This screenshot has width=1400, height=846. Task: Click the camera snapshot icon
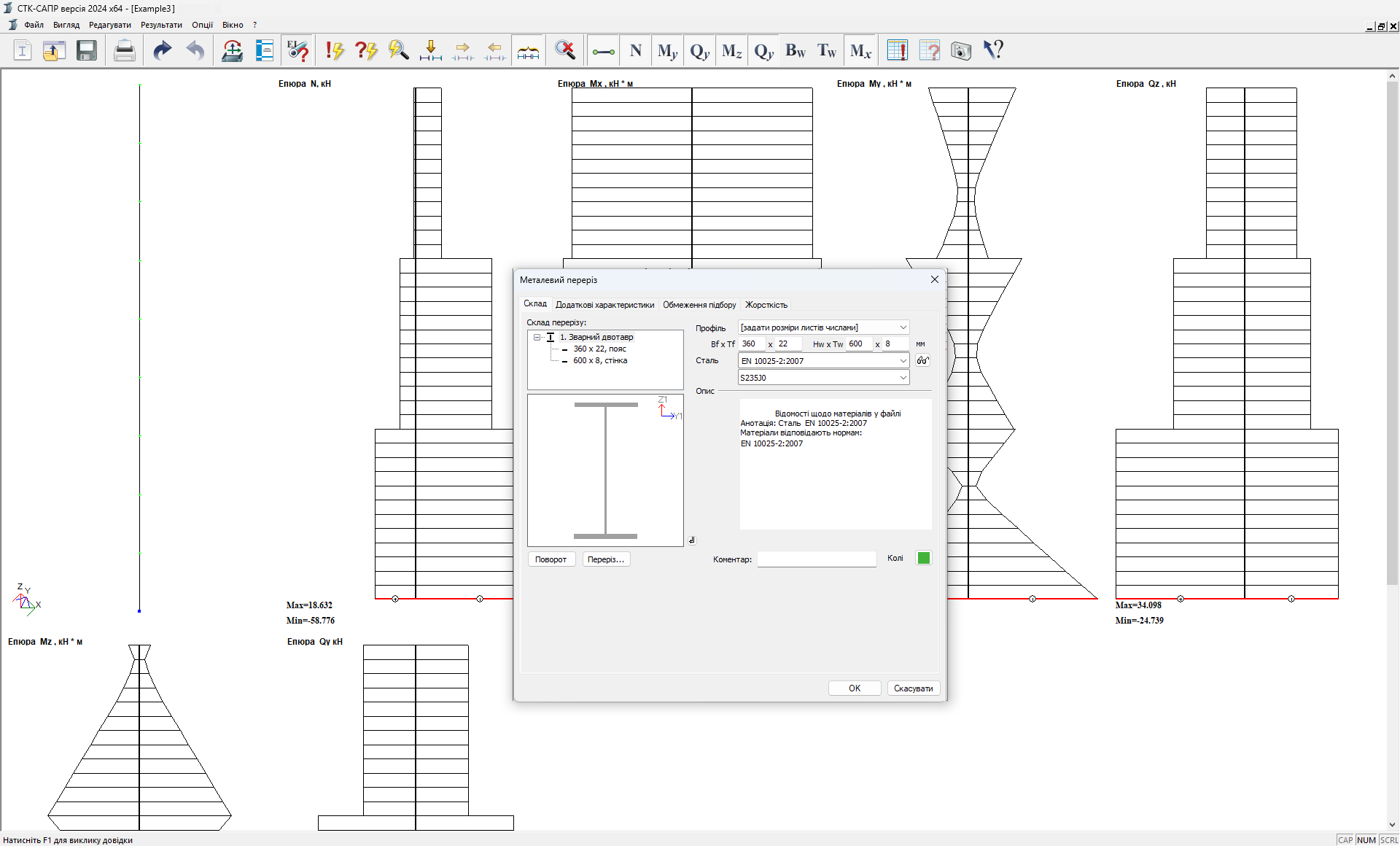tap(961, 50)
